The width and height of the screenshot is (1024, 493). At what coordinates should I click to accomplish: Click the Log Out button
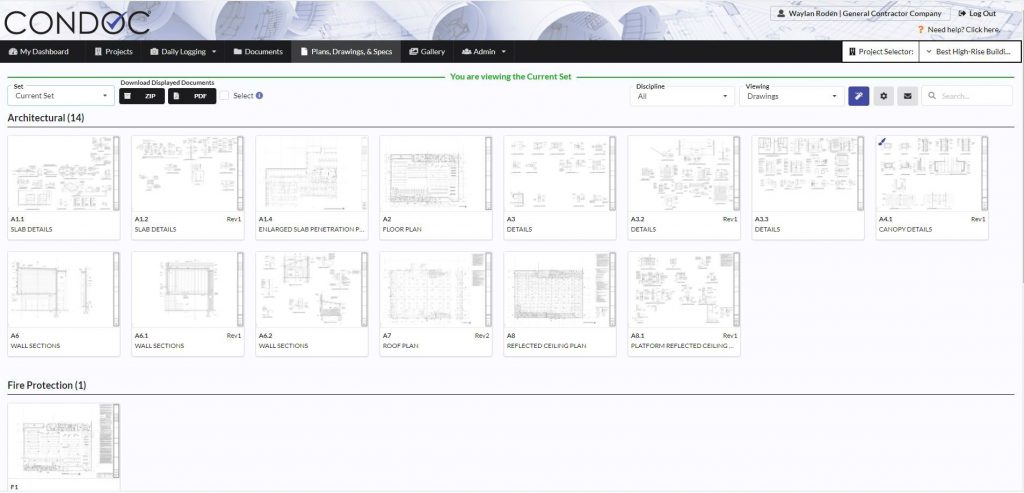[x=977, y=13]
